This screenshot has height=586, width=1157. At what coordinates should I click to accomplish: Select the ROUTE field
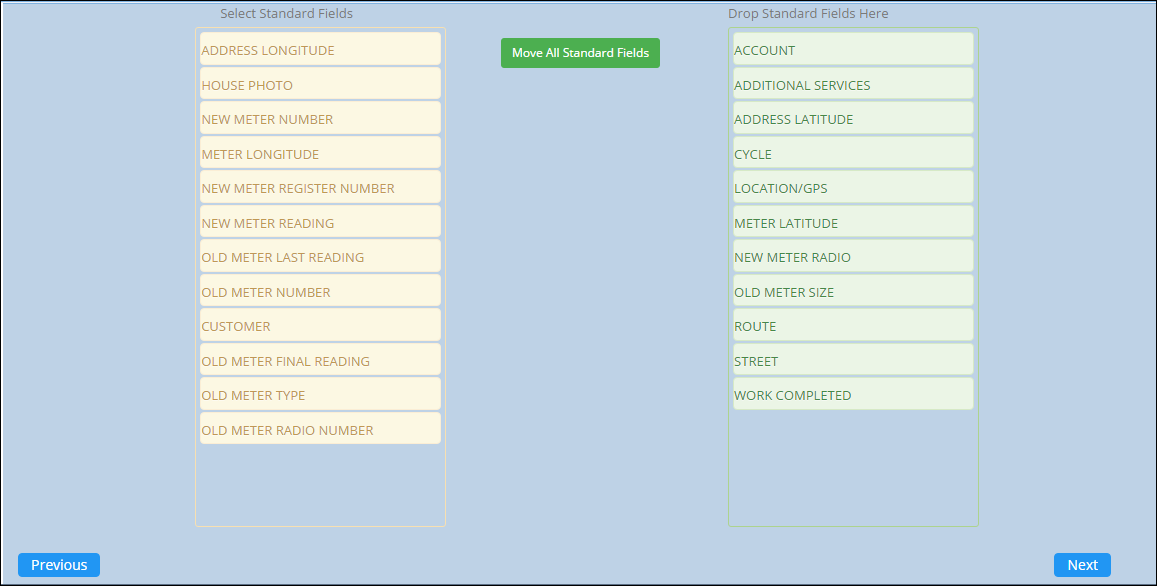tap(853, 326)
